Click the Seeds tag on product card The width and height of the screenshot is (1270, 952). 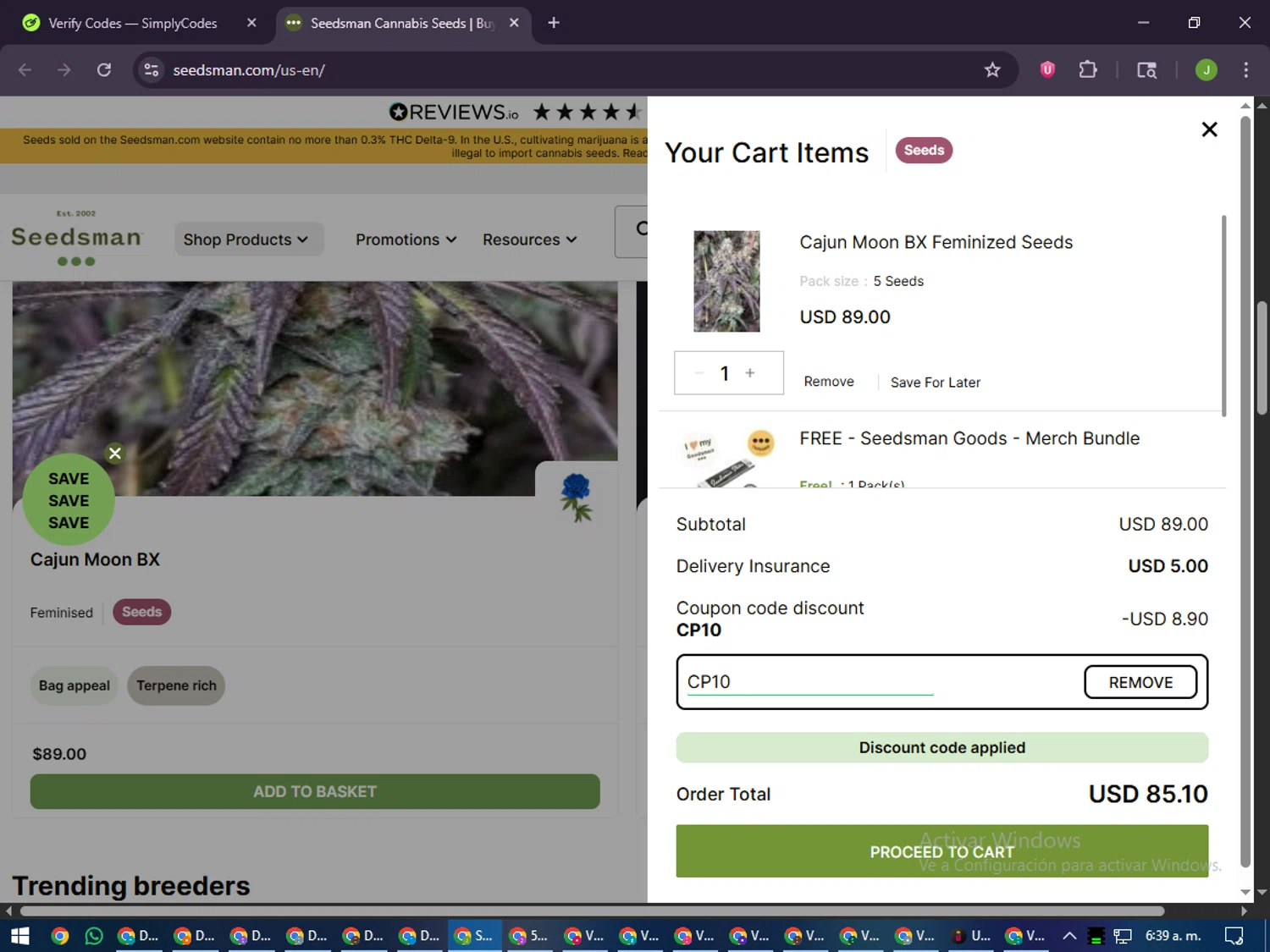point(141,612)
